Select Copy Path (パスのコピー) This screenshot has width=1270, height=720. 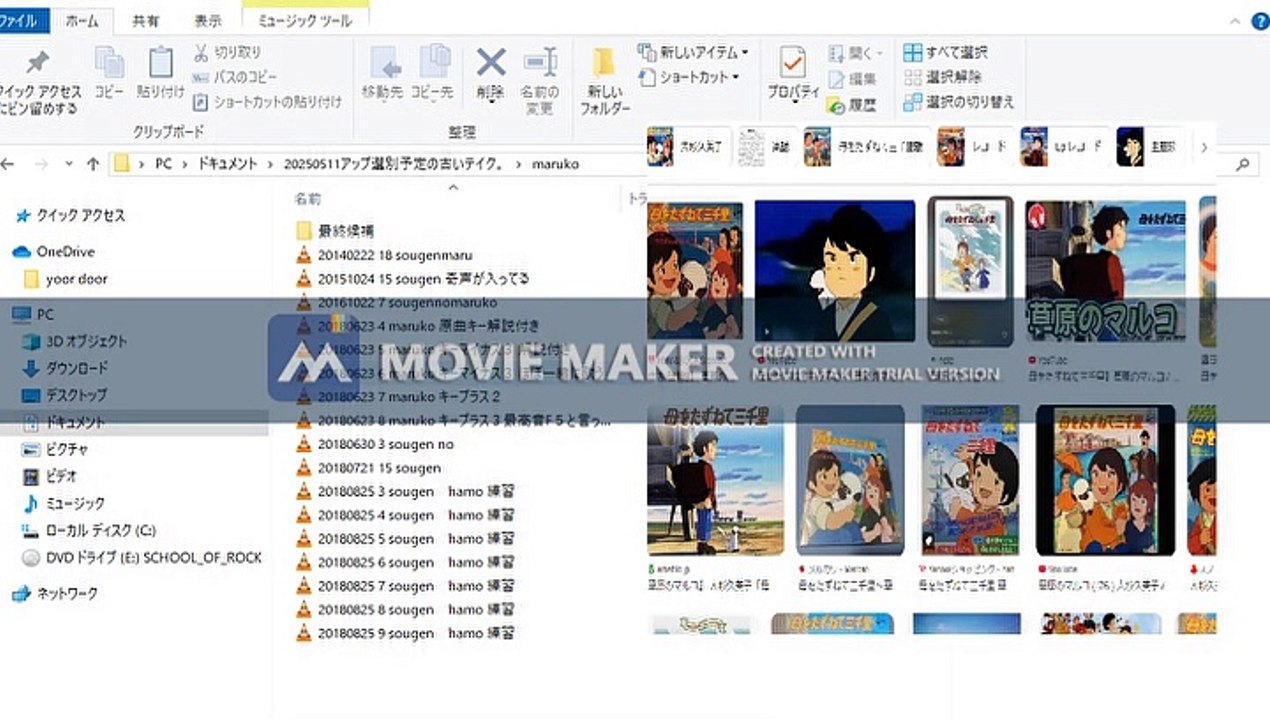(235, 77)
